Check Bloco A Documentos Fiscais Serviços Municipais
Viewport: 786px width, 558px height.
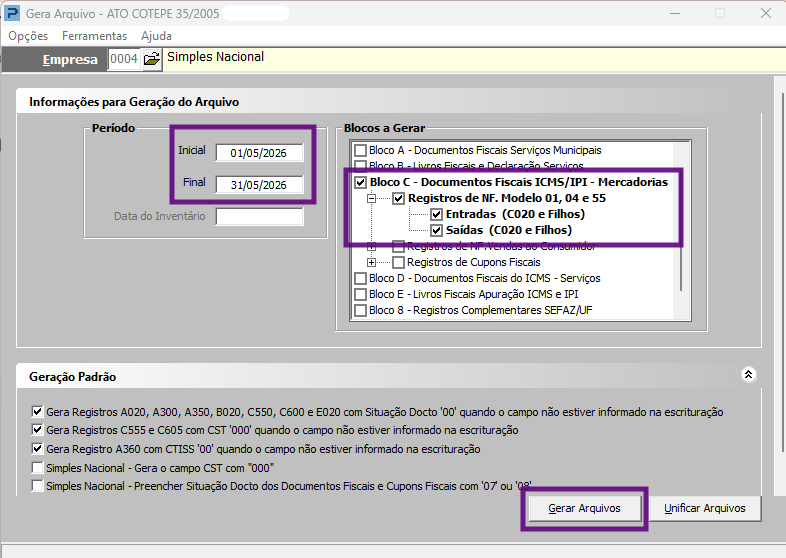(360, 150)
